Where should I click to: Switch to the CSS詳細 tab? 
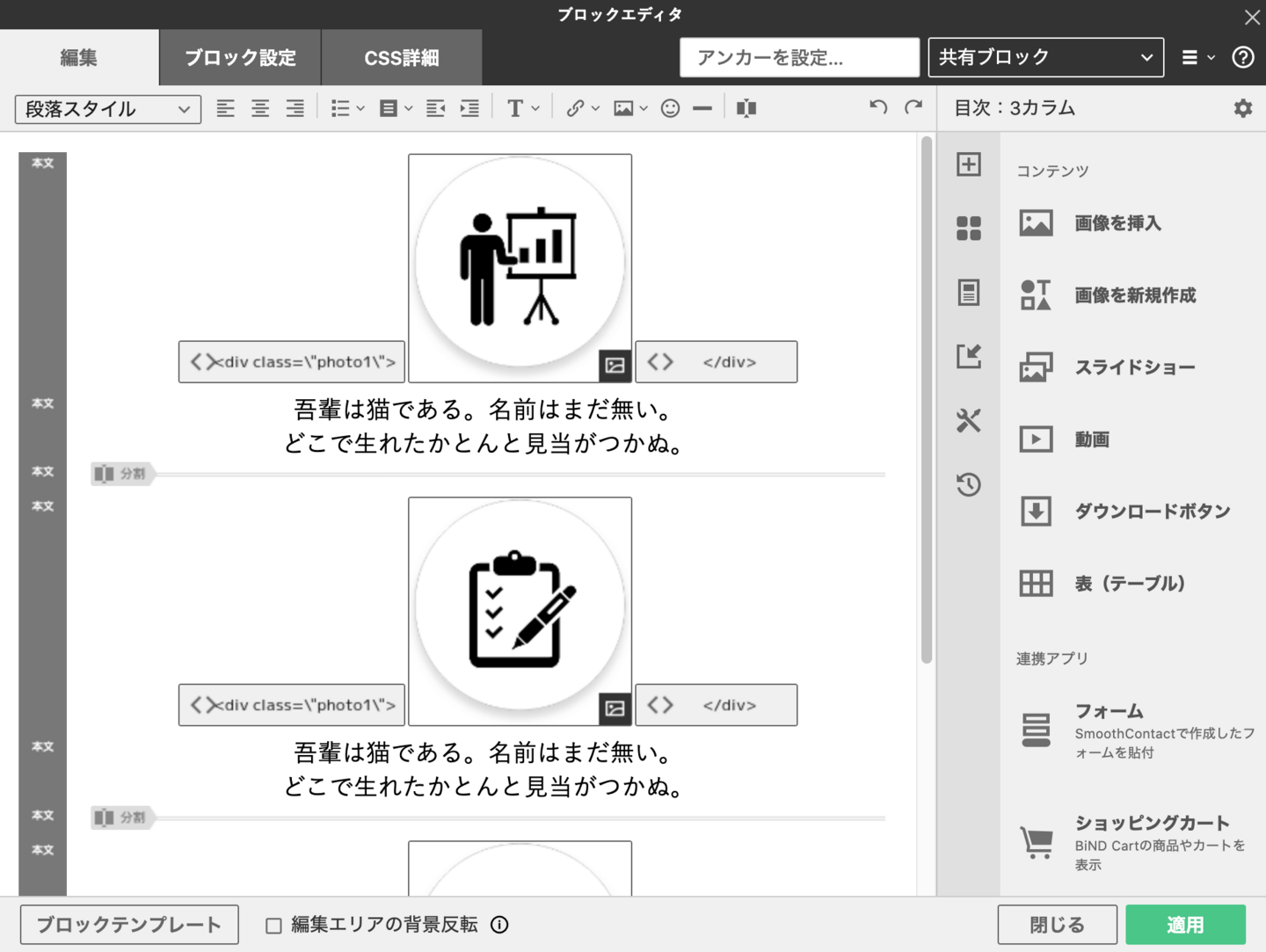coord(402,58)
